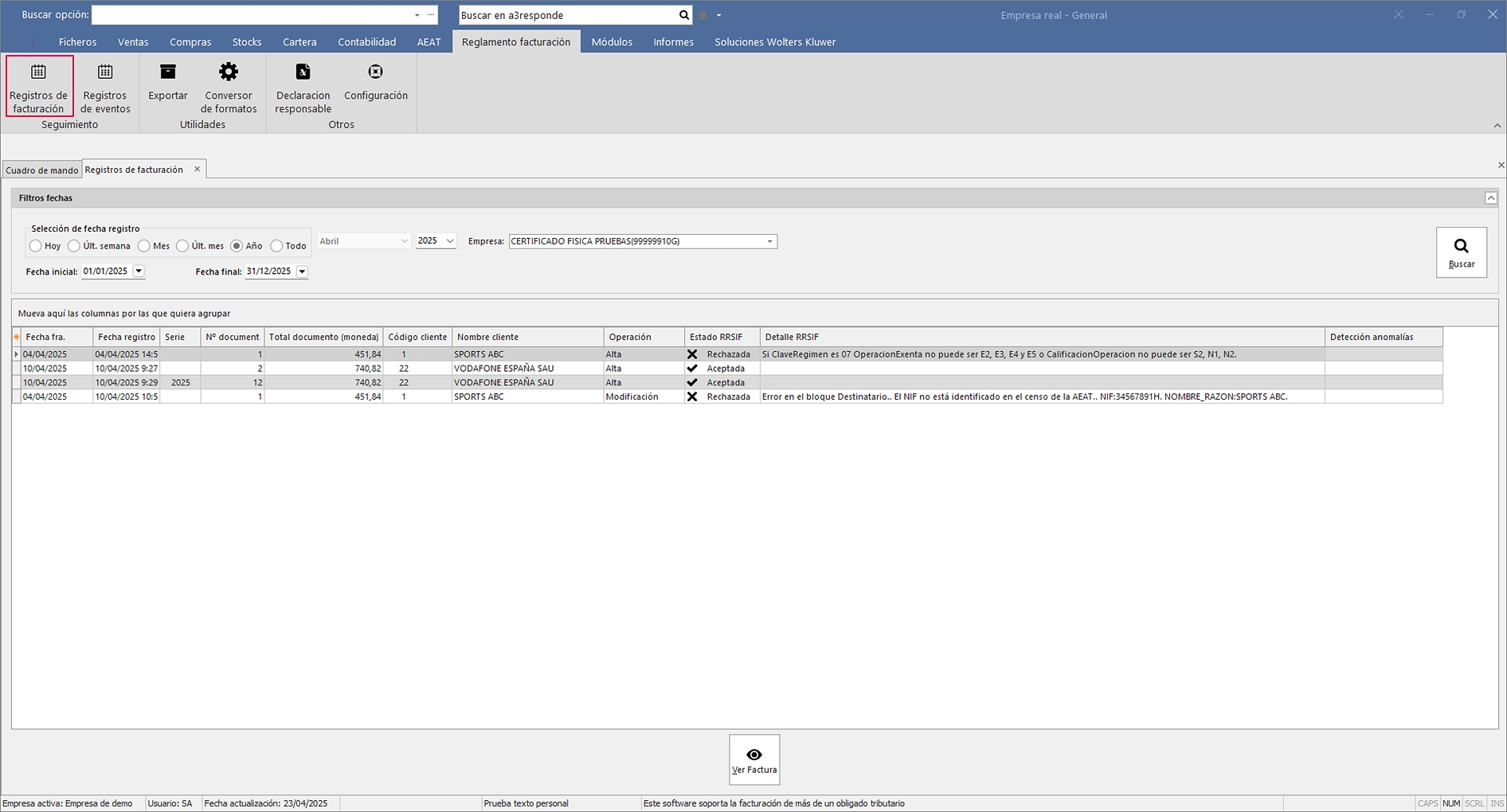Select the Todo radio option
The width and height of the screenshot is (1507, 812).
276,246
